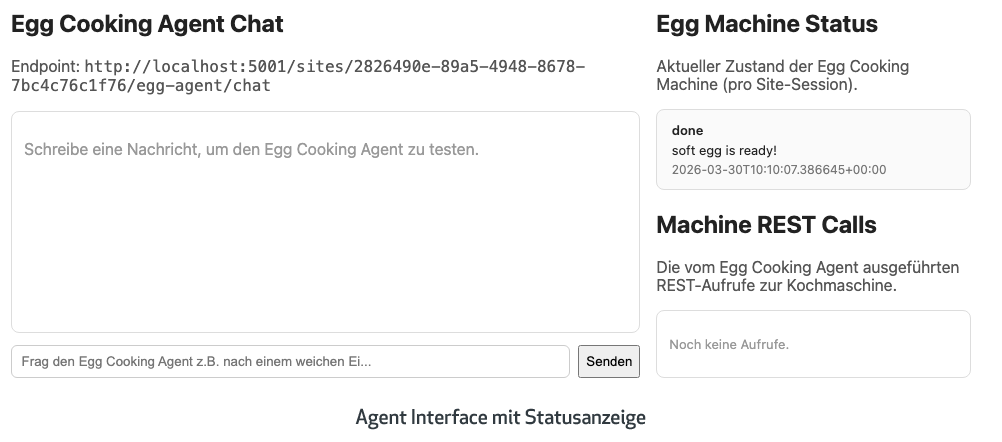The height and width of the screenshot is (442, 1002).
Task: Click the 'Schreibe eine Nachricht' placeholder text
Action: point(251,150)
